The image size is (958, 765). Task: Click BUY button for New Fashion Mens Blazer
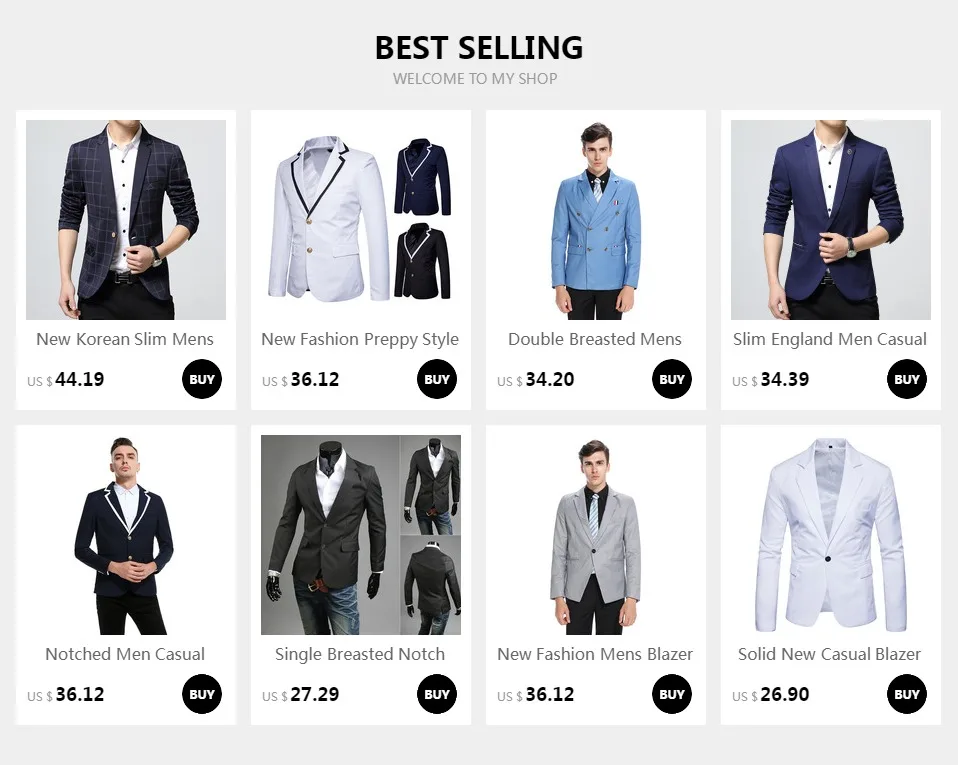(671, 694)
